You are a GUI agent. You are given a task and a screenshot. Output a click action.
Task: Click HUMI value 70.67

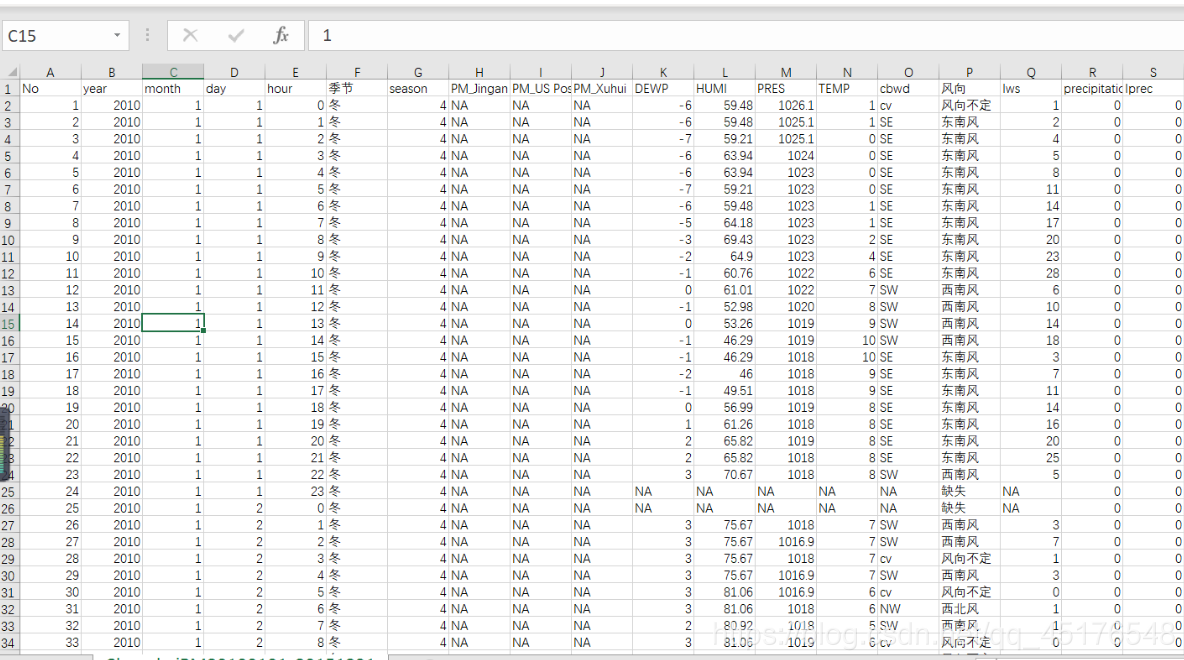point(724,474)
